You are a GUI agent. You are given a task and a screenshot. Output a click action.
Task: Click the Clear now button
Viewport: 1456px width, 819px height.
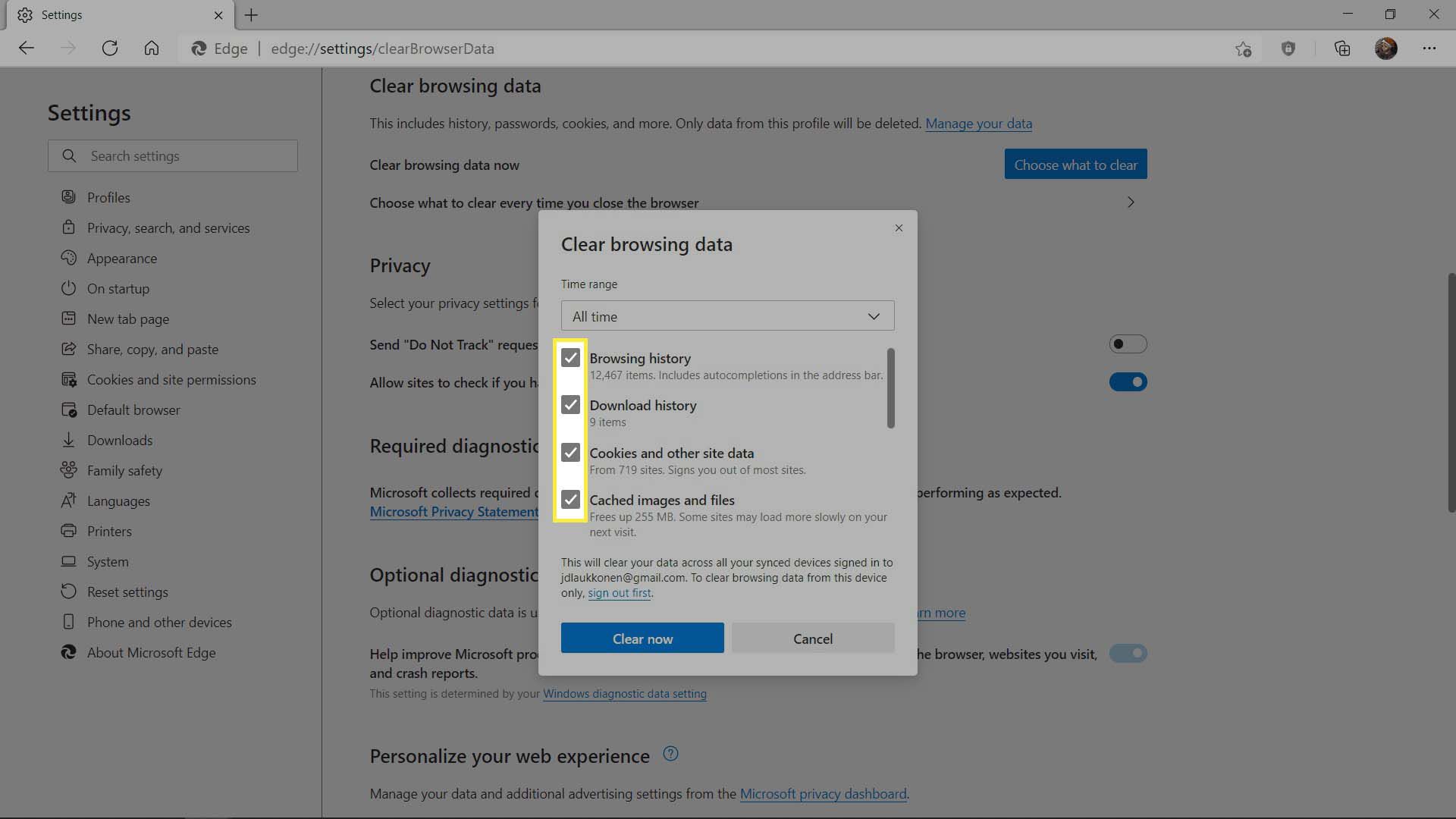point(642,639)
